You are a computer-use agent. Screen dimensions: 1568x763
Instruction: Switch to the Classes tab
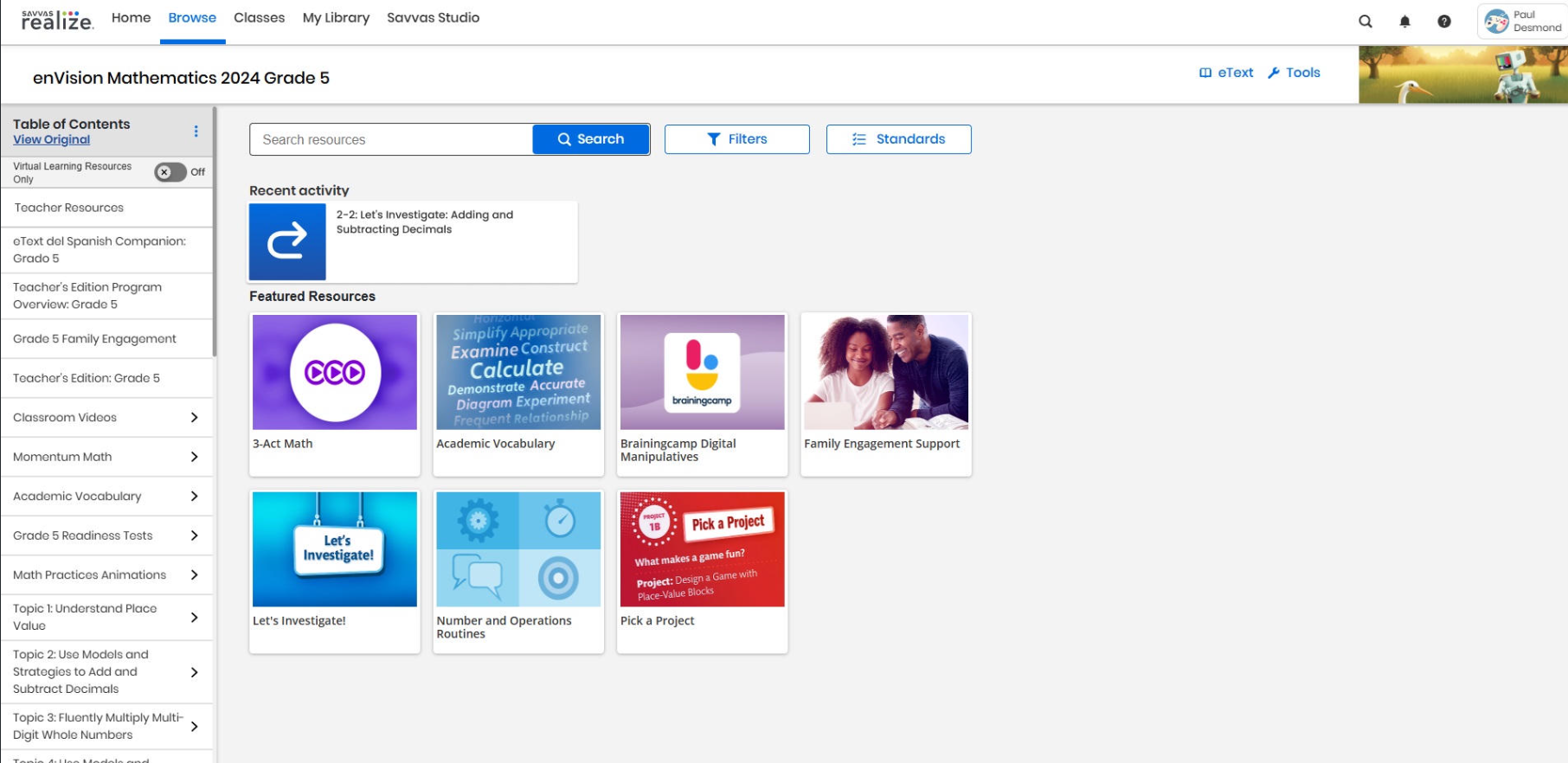point(259,18)
